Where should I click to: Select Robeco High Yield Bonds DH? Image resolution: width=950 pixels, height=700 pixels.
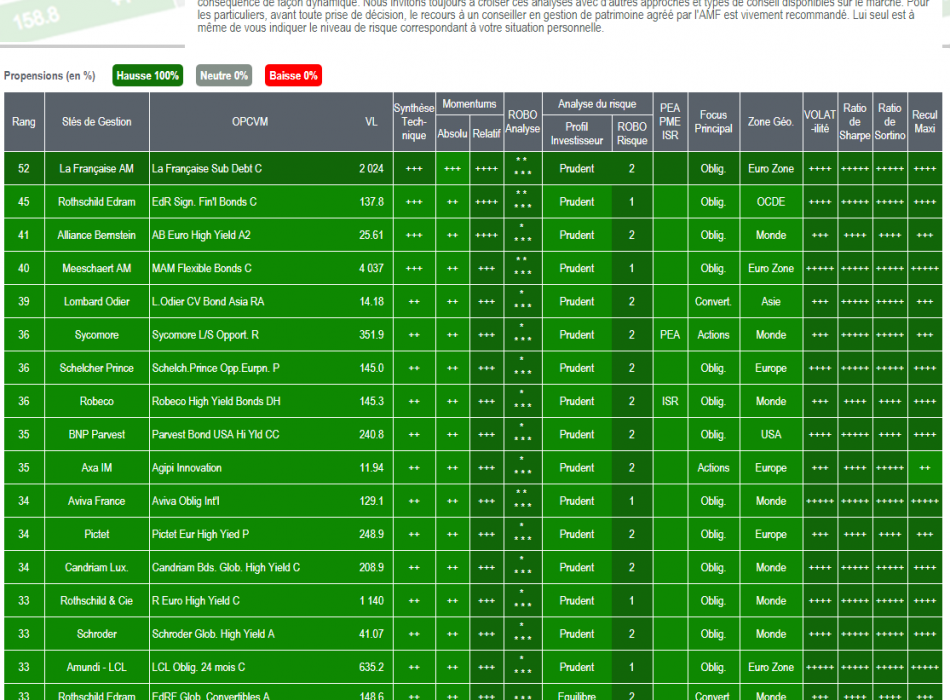tap(216, 401)
